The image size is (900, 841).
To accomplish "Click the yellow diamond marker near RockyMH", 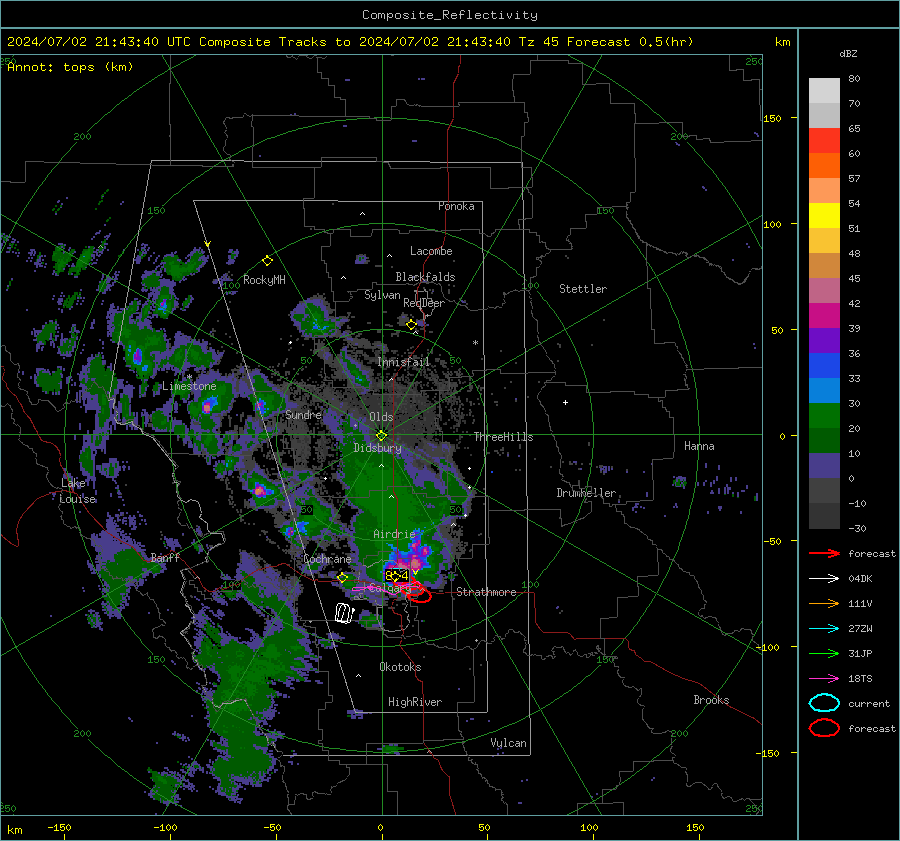I will (267, 261).
